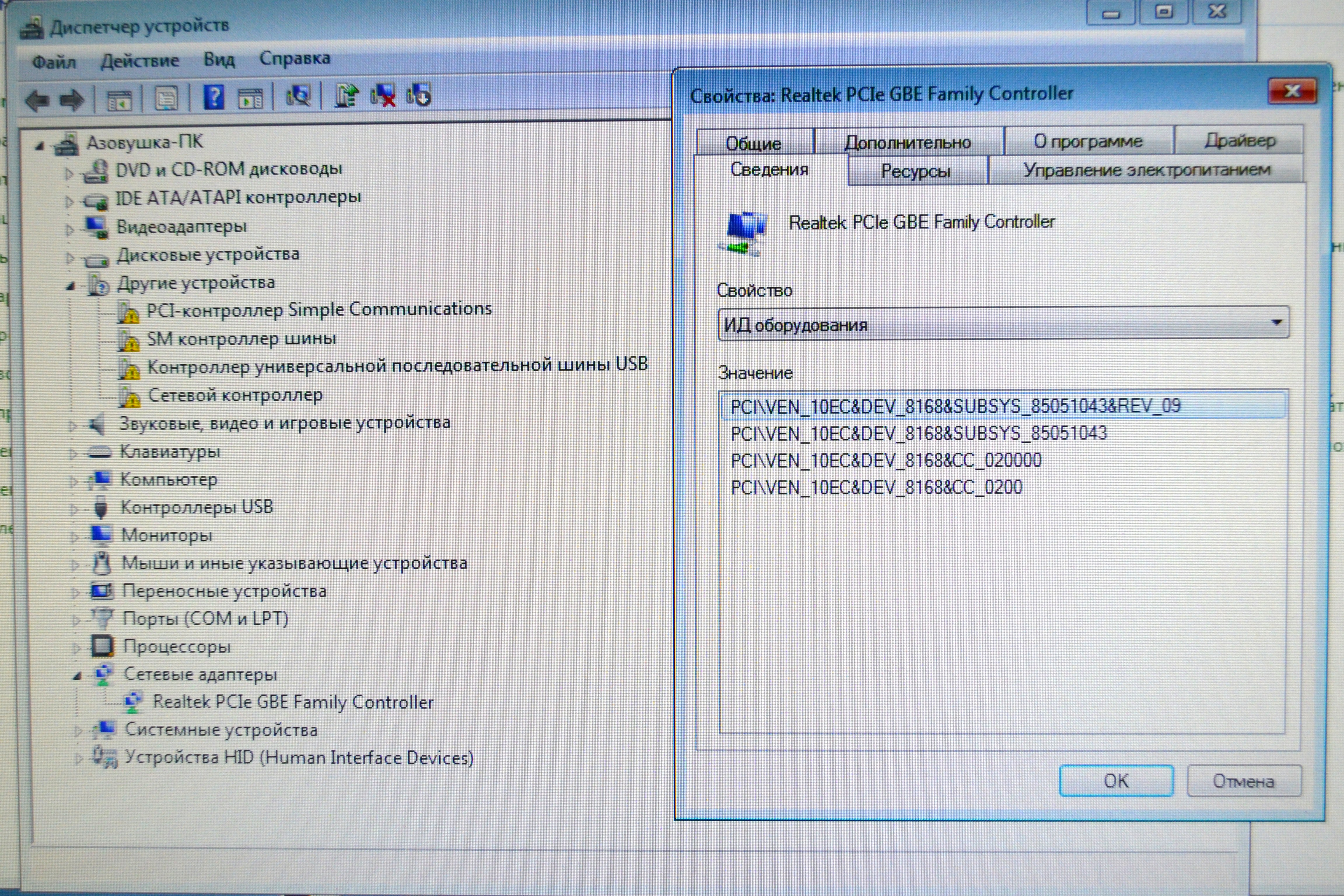The width and height of the screenshot is (1344, 896).
Task: Click the Uninstall device red X icon
Action: 383,95
